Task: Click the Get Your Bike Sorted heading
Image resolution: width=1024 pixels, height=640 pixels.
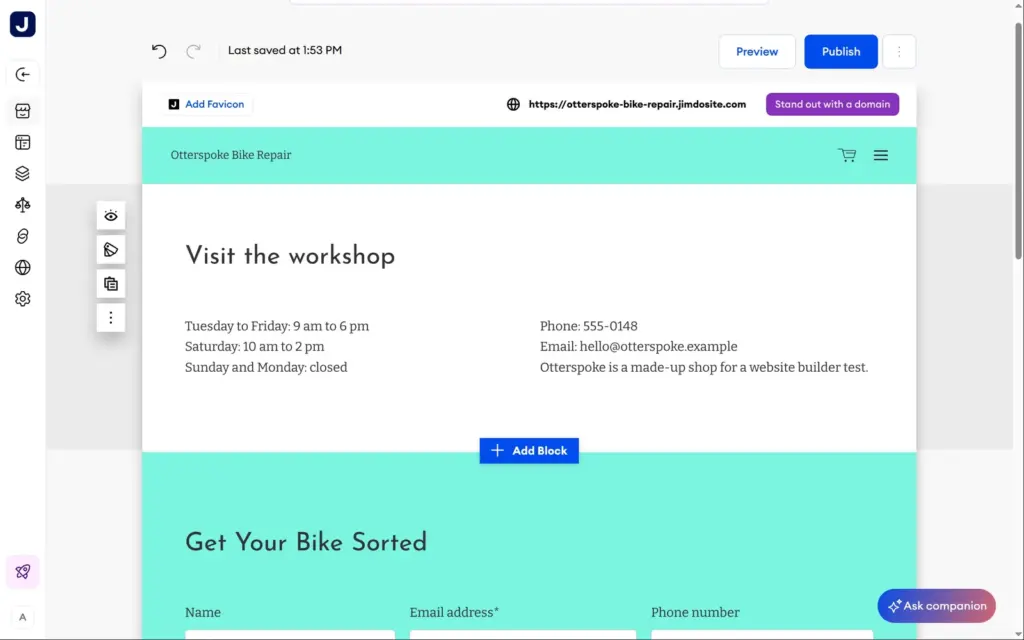Action: [306, 543]
